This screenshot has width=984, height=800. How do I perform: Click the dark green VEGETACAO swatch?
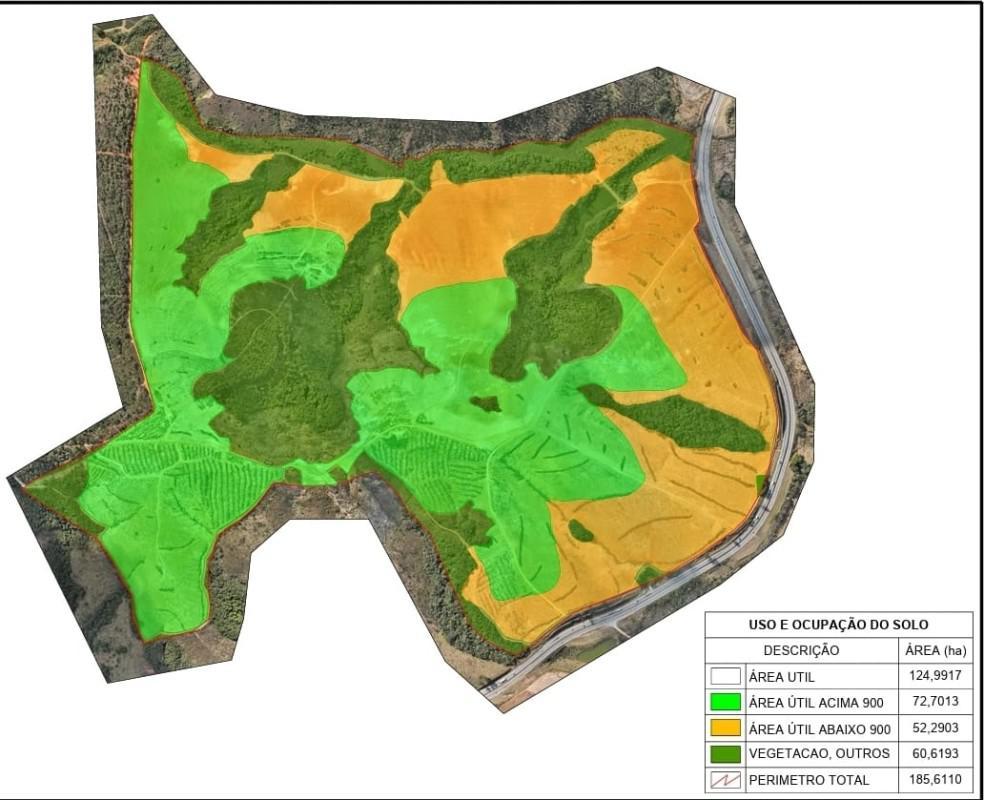point(726,754)
